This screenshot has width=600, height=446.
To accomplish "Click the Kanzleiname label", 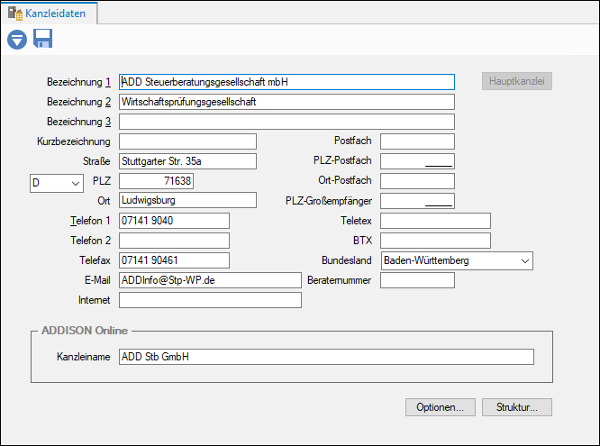I will click(83, 356).
